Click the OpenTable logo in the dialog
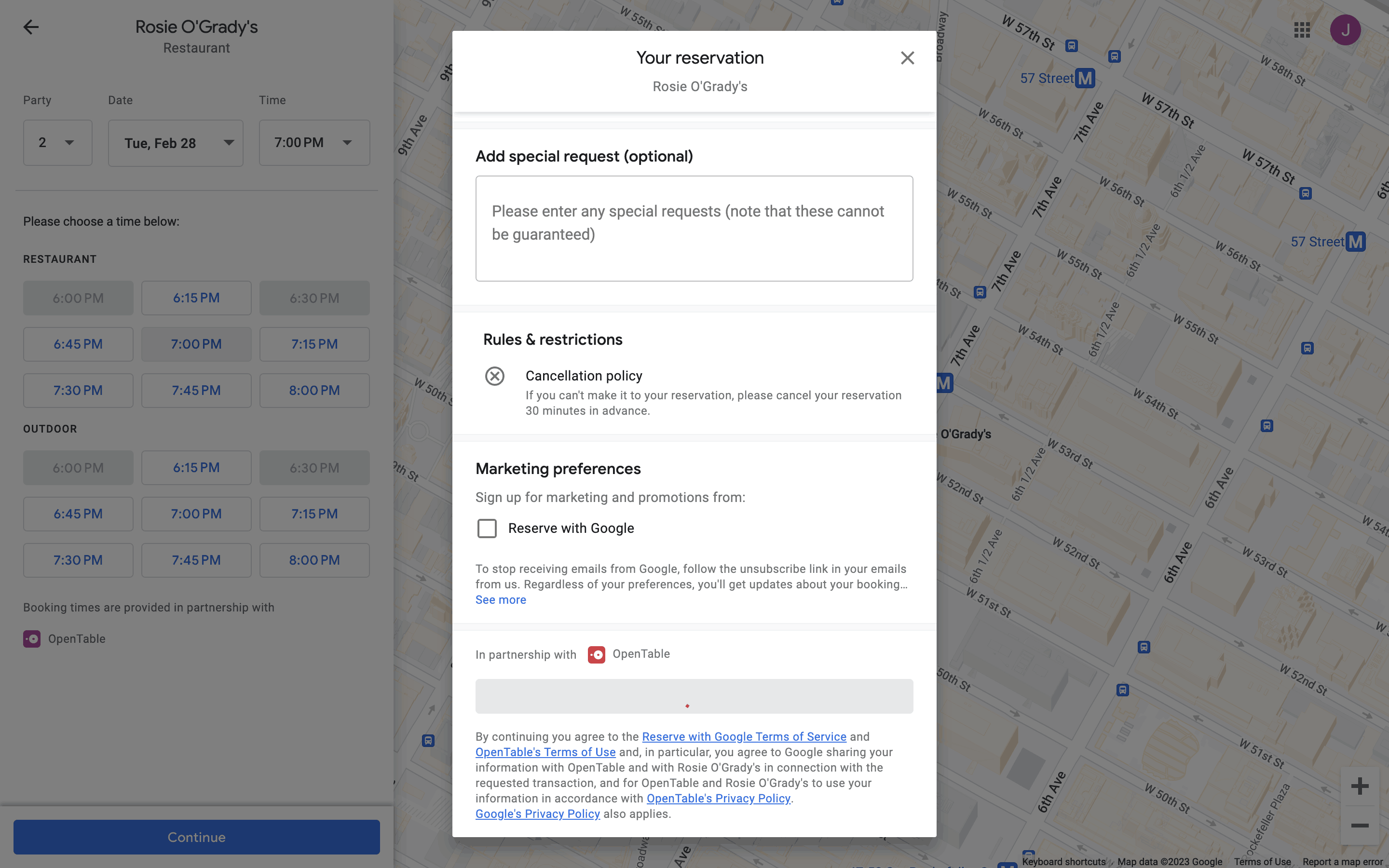Image resolution: width=1389 pixels, height=868 pixels. point(596,654)
